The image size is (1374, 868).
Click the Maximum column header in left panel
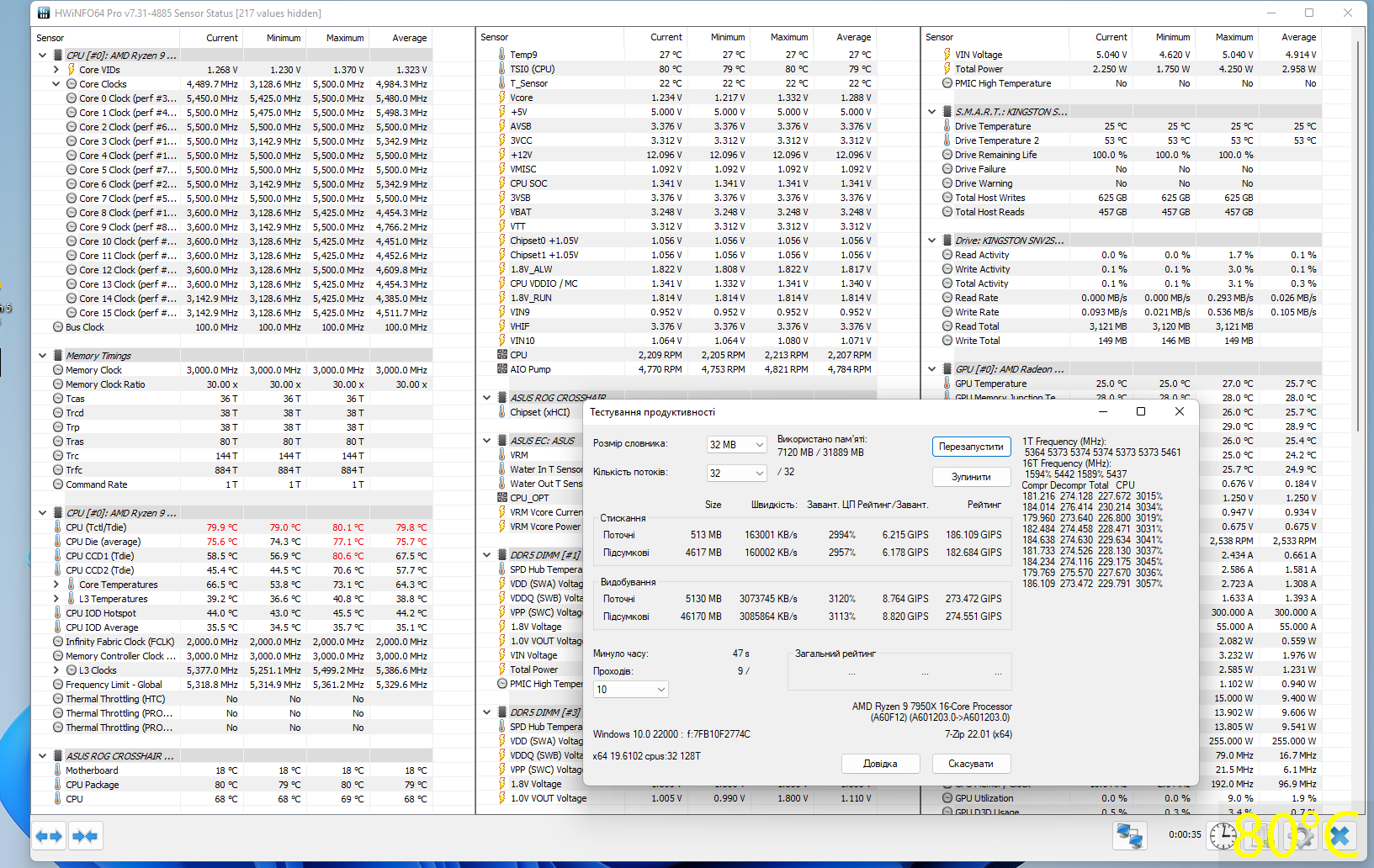(345, 38)
